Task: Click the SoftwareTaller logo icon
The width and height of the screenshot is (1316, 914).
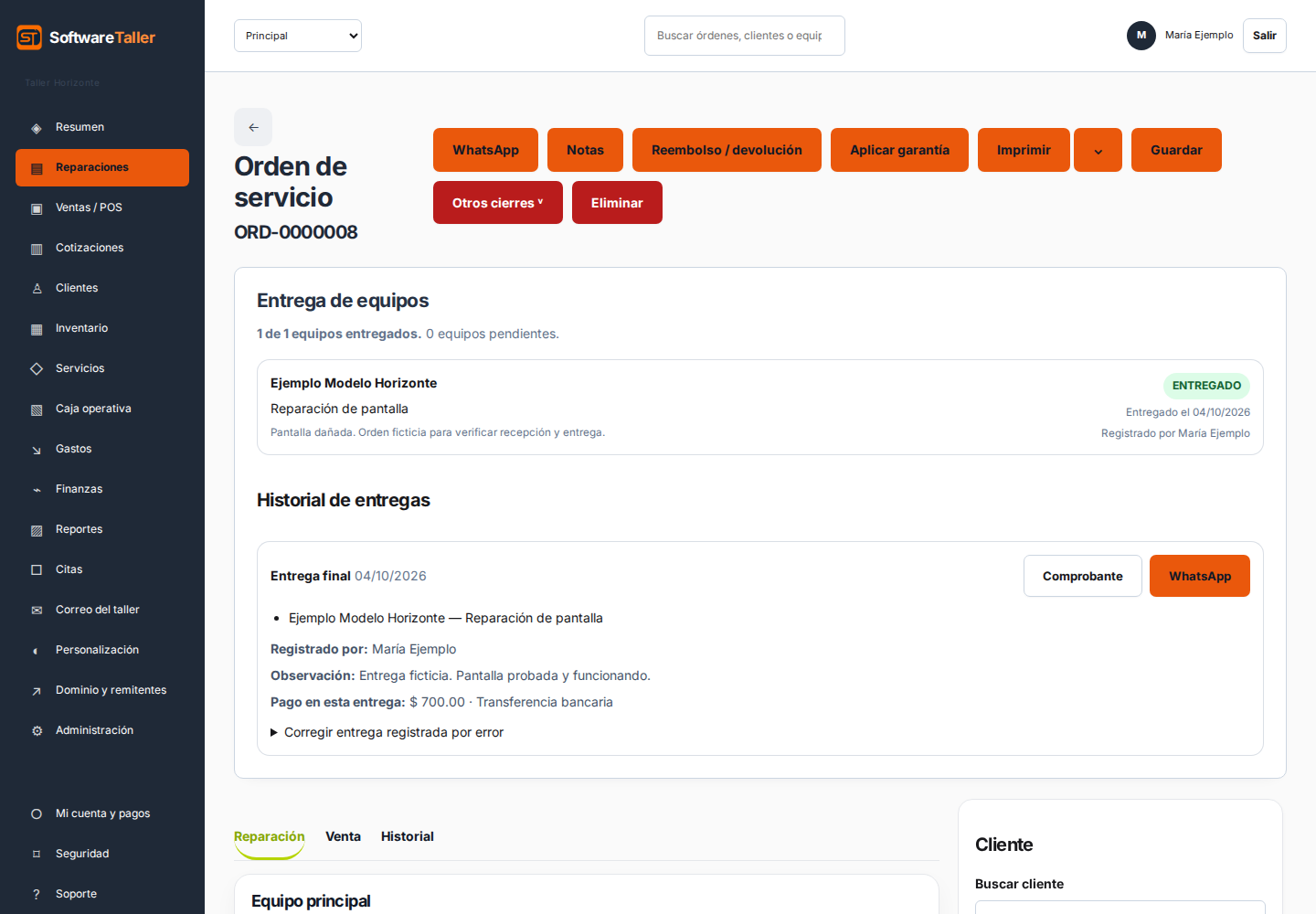Action: coord(29,37)
